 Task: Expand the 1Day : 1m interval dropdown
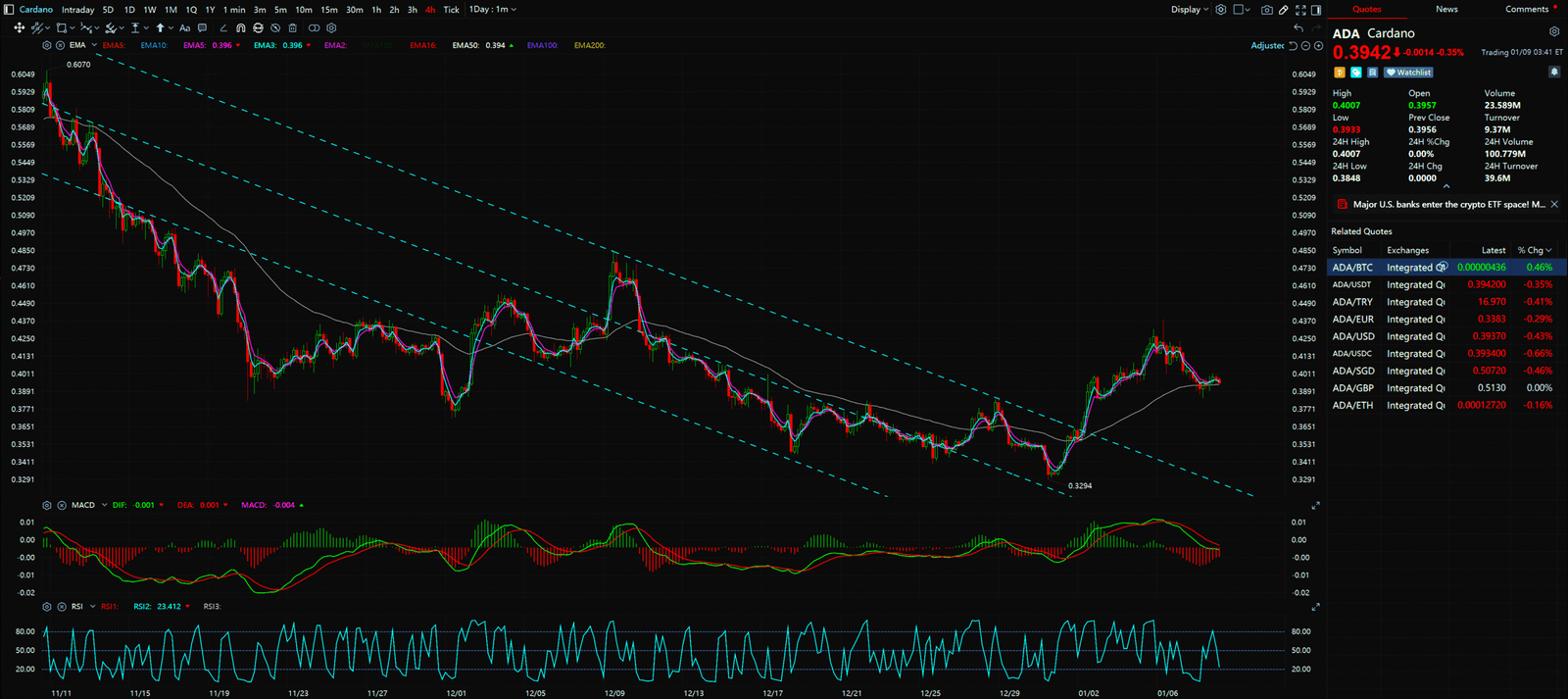492,10
